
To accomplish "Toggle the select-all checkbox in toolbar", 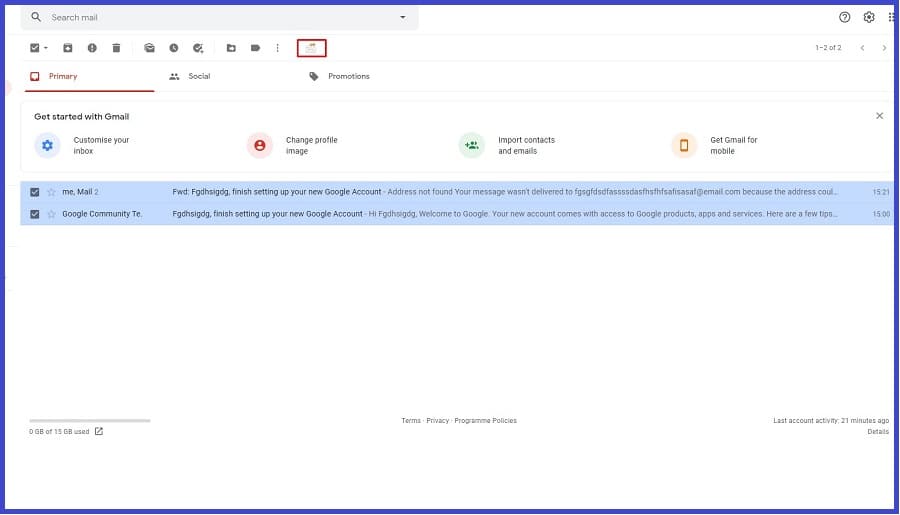I will pos(34,48).
